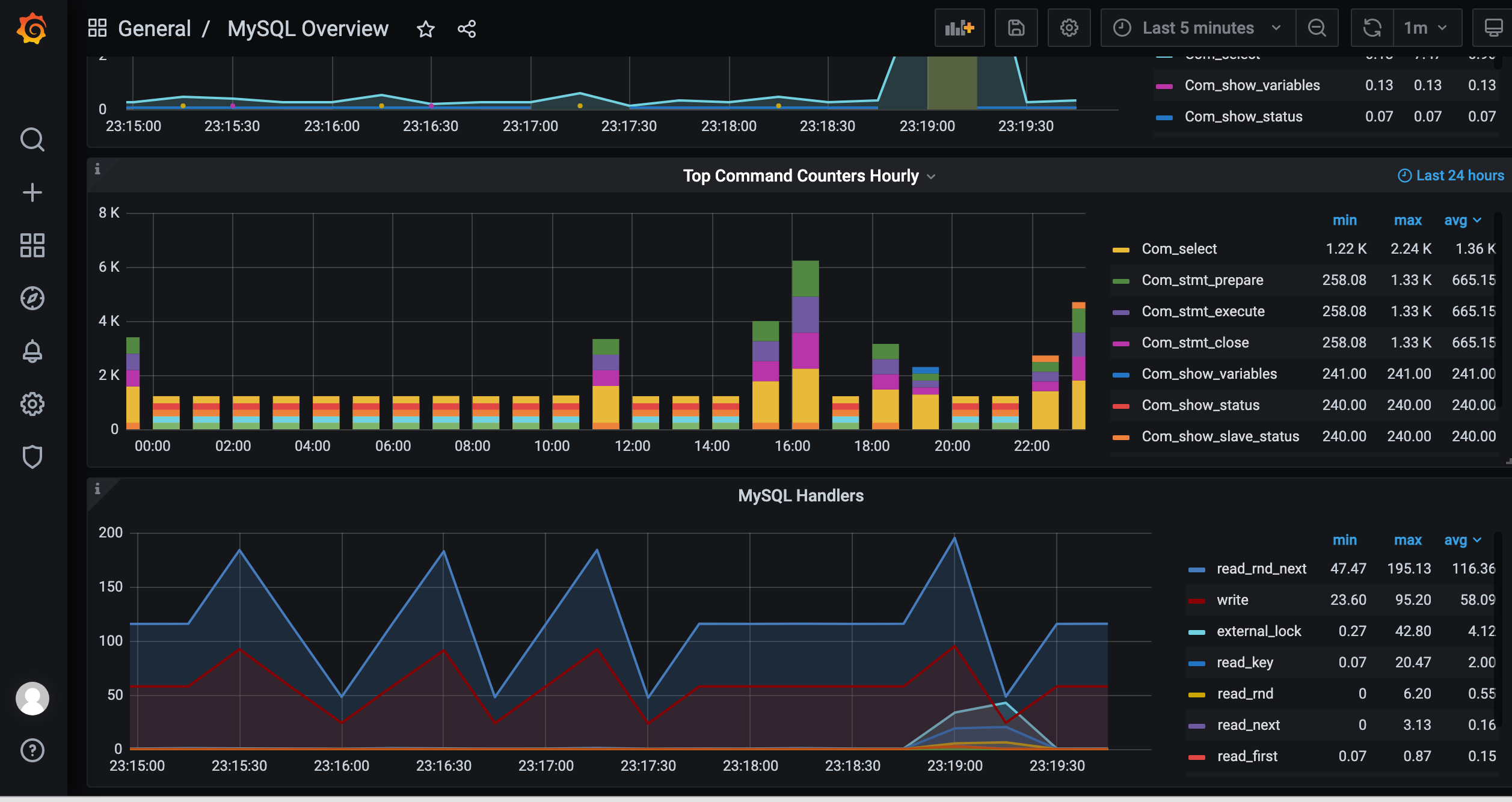This screenshot has height=802, width=1512.
Task: Click the Last 24 hours panel time override
Action: 1451,176
